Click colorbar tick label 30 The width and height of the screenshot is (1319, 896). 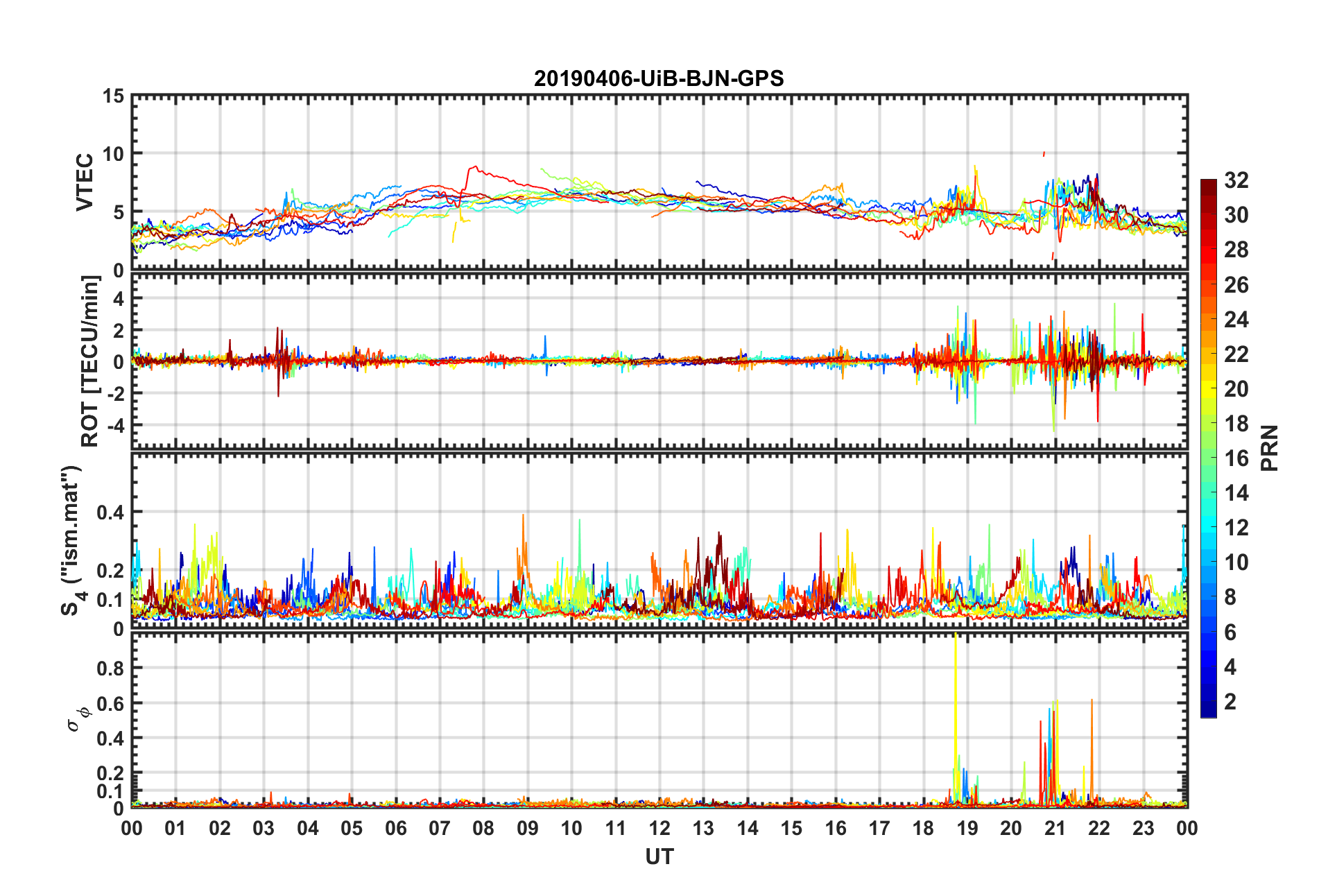1236,215
